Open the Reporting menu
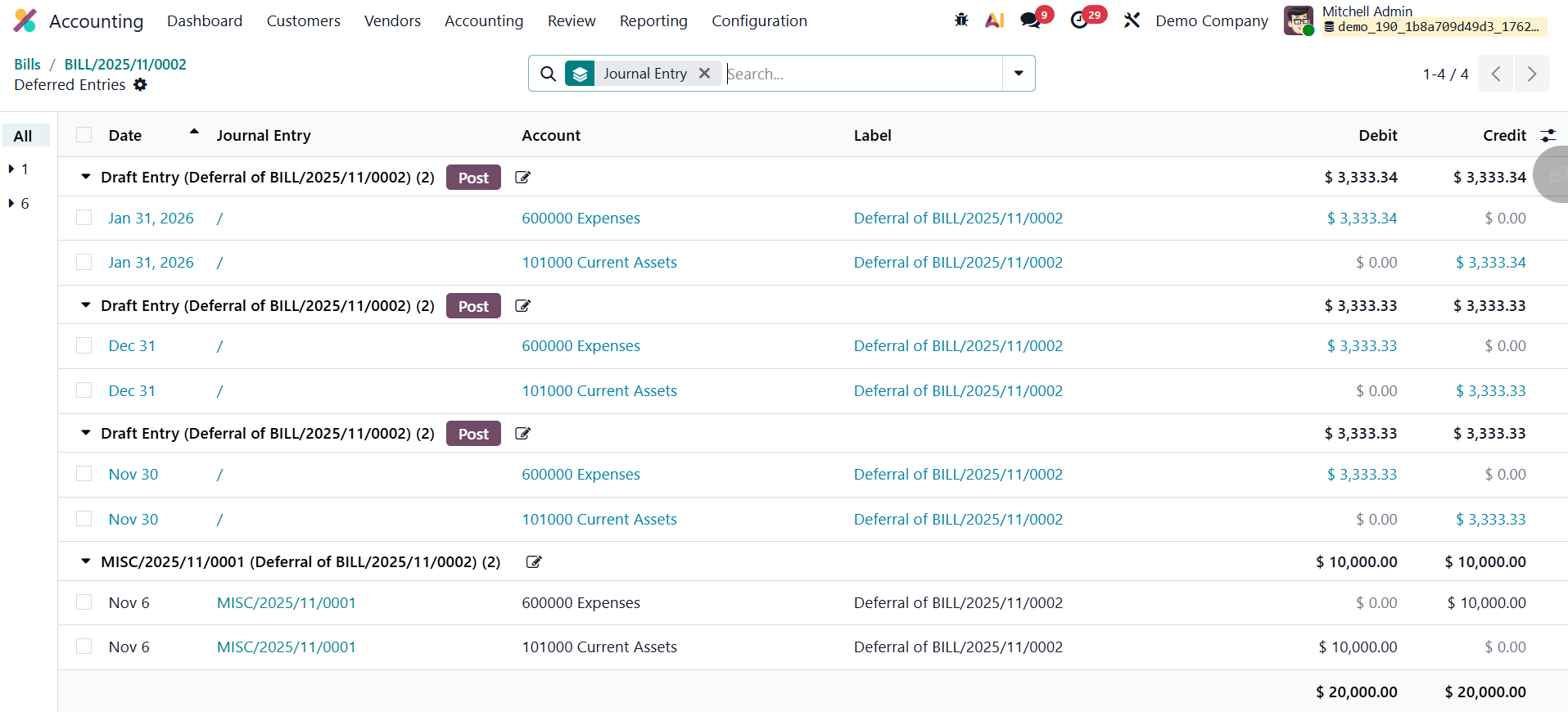Viewport: 1568px width, 712px height. [x=653, y=21]
